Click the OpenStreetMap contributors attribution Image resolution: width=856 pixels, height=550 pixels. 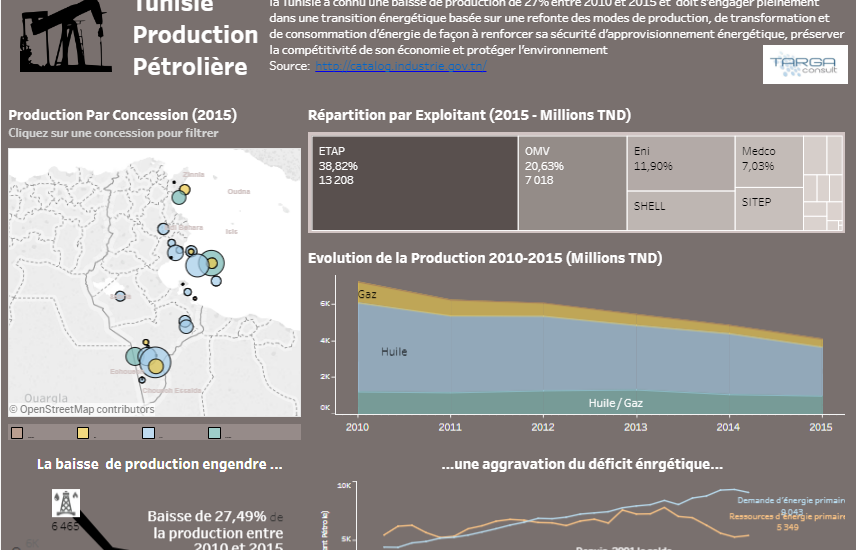click(x=82, y=409)
